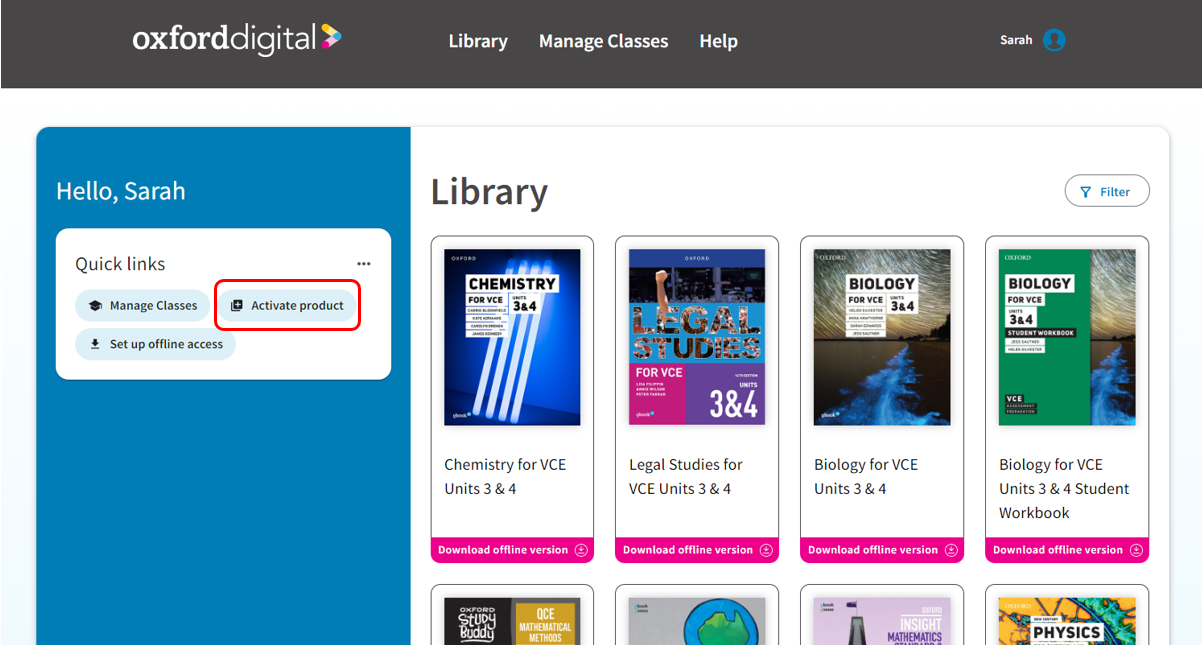Open the Biology Student Workbook green cover
Viewport: 1202px width, 645px height.
(1067, 337)
